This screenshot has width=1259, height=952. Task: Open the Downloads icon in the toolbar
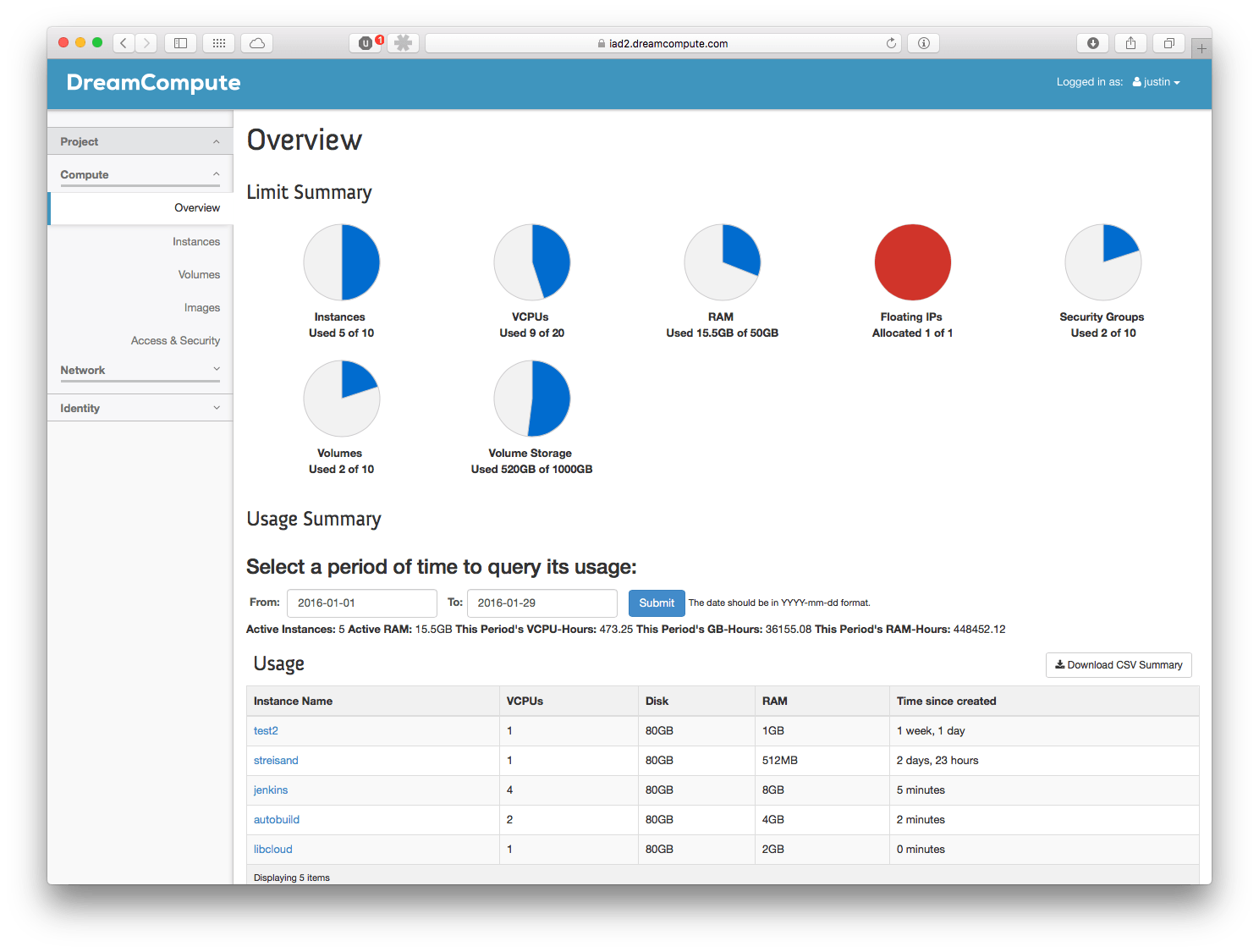point(1092,42)
